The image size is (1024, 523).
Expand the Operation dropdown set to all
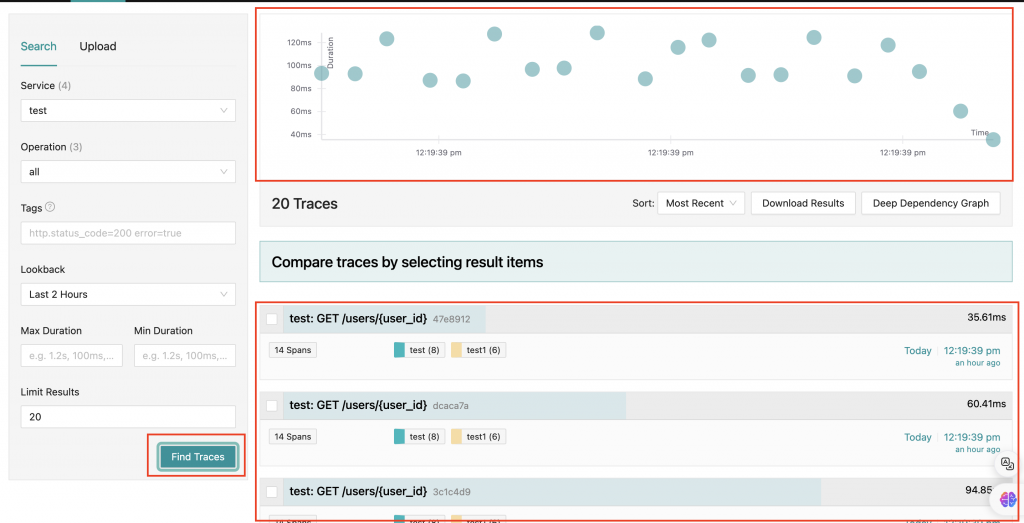[x=128, y=172]
